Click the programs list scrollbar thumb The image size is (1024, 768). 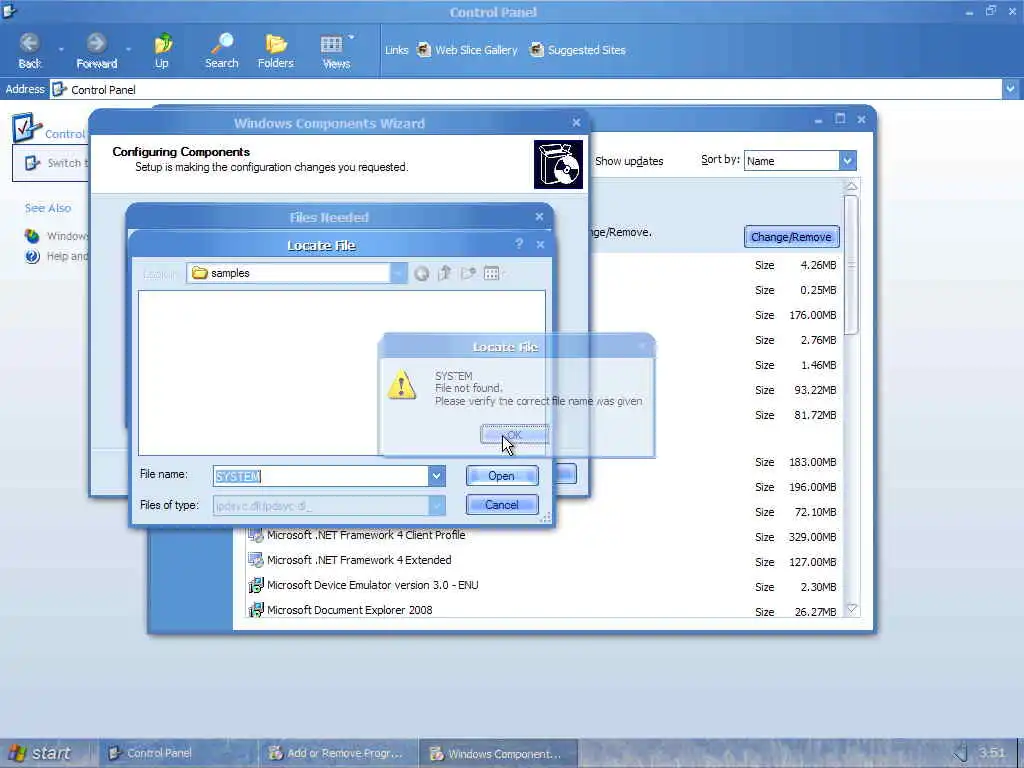pos(852,264)
